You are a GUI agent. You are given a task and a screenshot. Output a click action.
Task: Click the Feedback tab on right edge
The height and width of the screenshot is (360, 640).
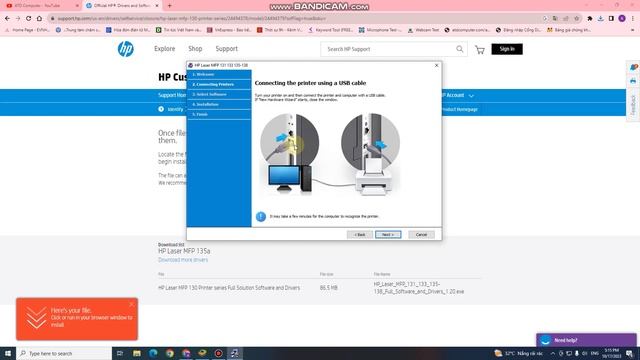pos(633,105)
